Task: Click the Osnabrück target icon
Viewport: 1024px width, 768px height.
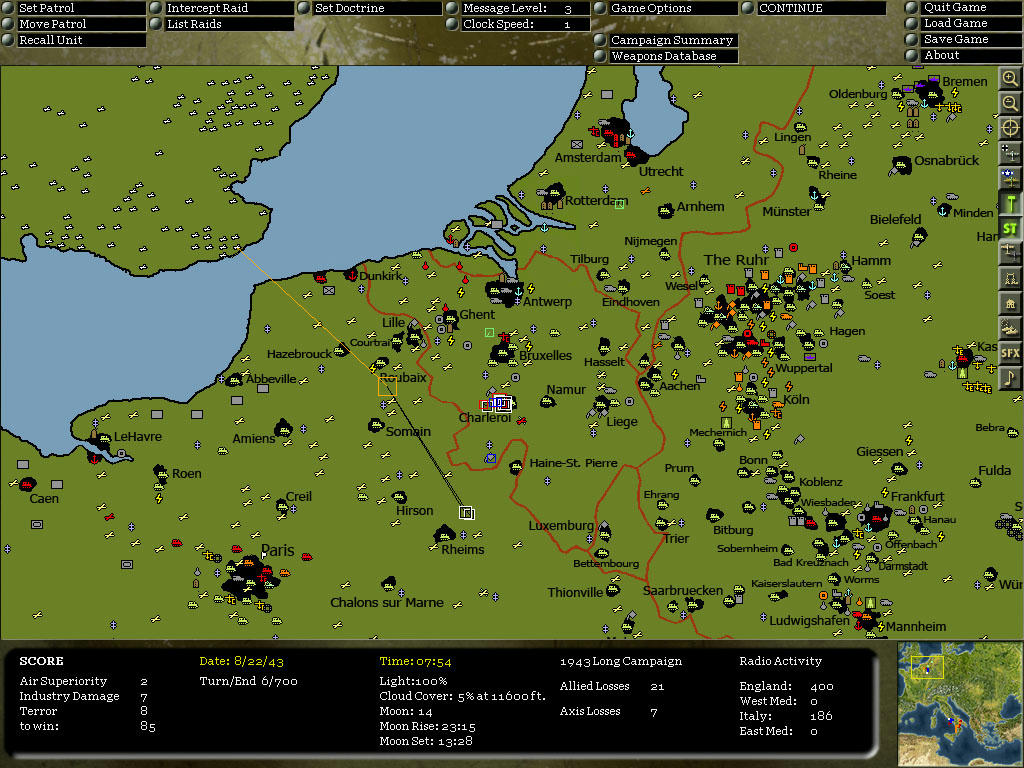Action: [903, 165]
